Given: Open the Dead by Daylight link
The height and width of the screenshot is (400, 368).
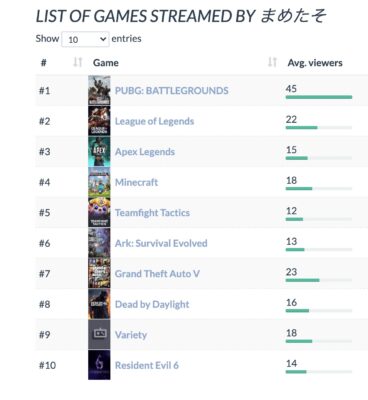Looking at the screenshot, I should click(152, 304).
